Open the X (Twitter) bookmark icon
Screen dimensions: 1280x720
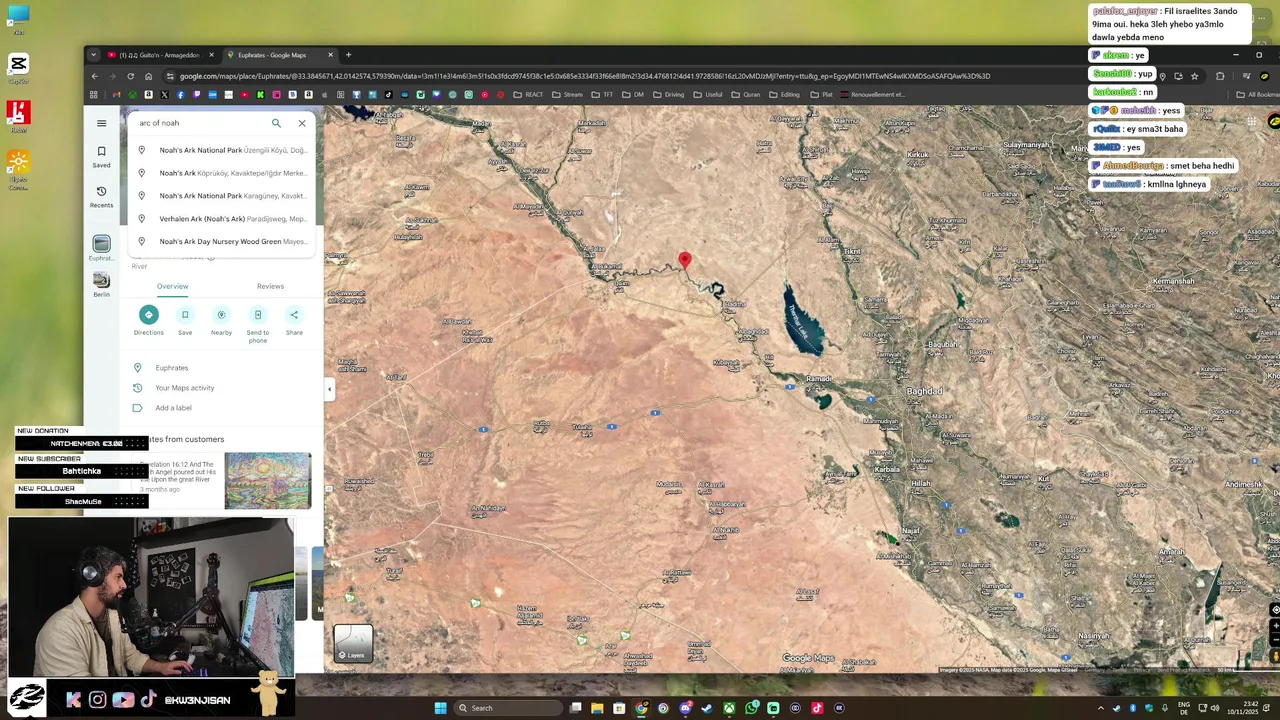point(164,95)
